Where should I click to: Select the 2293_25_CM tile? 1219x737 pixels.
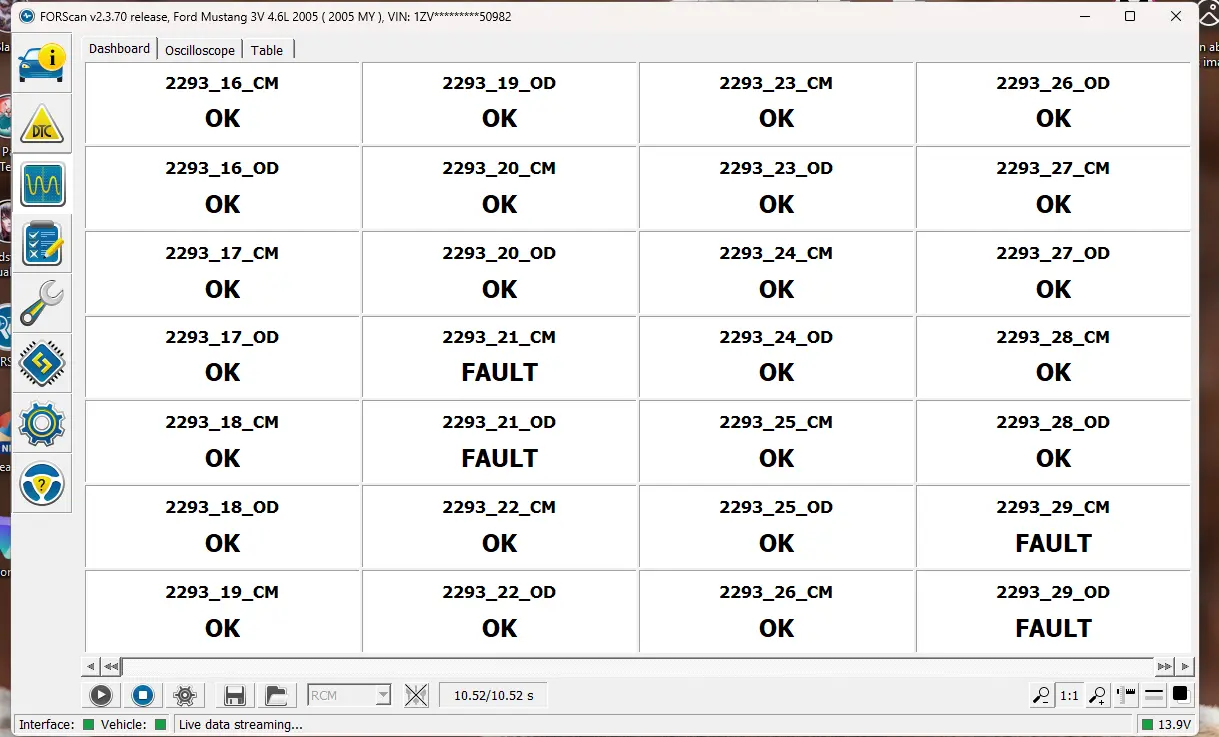click(x=776, y=442)
